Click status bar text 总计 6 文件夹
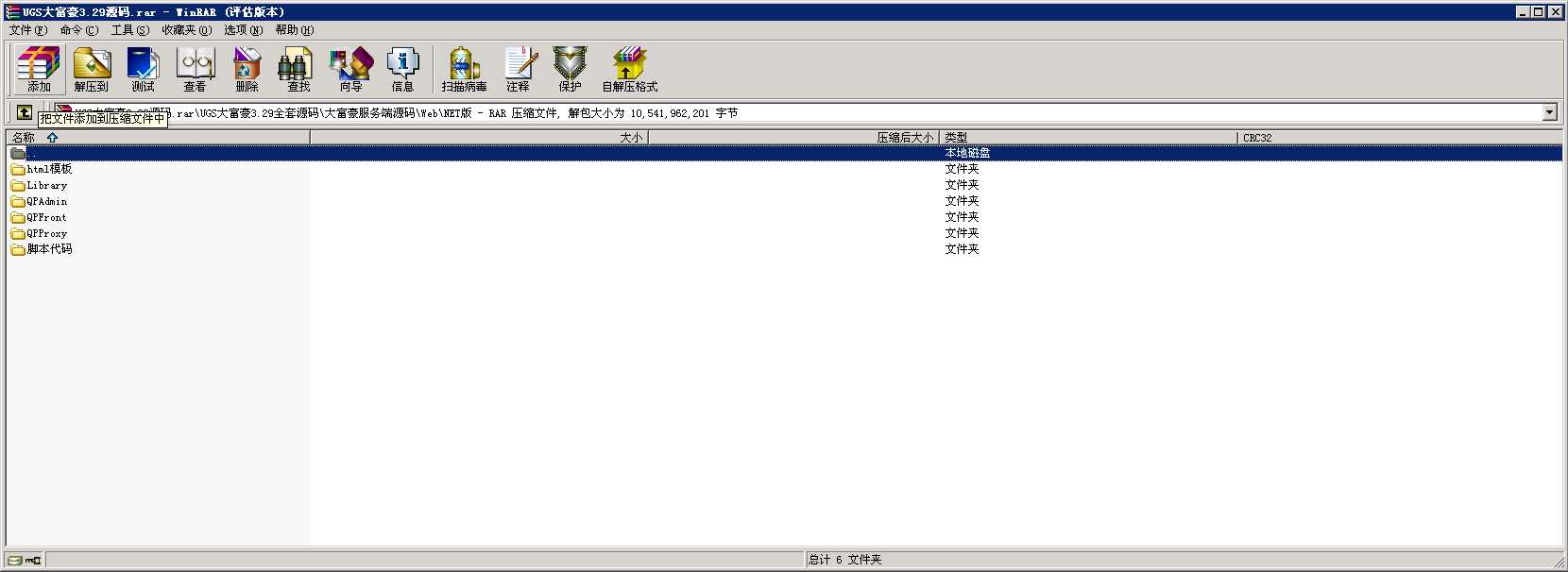The height and width of the screenshot is (572, 1568). click(845, 560)
